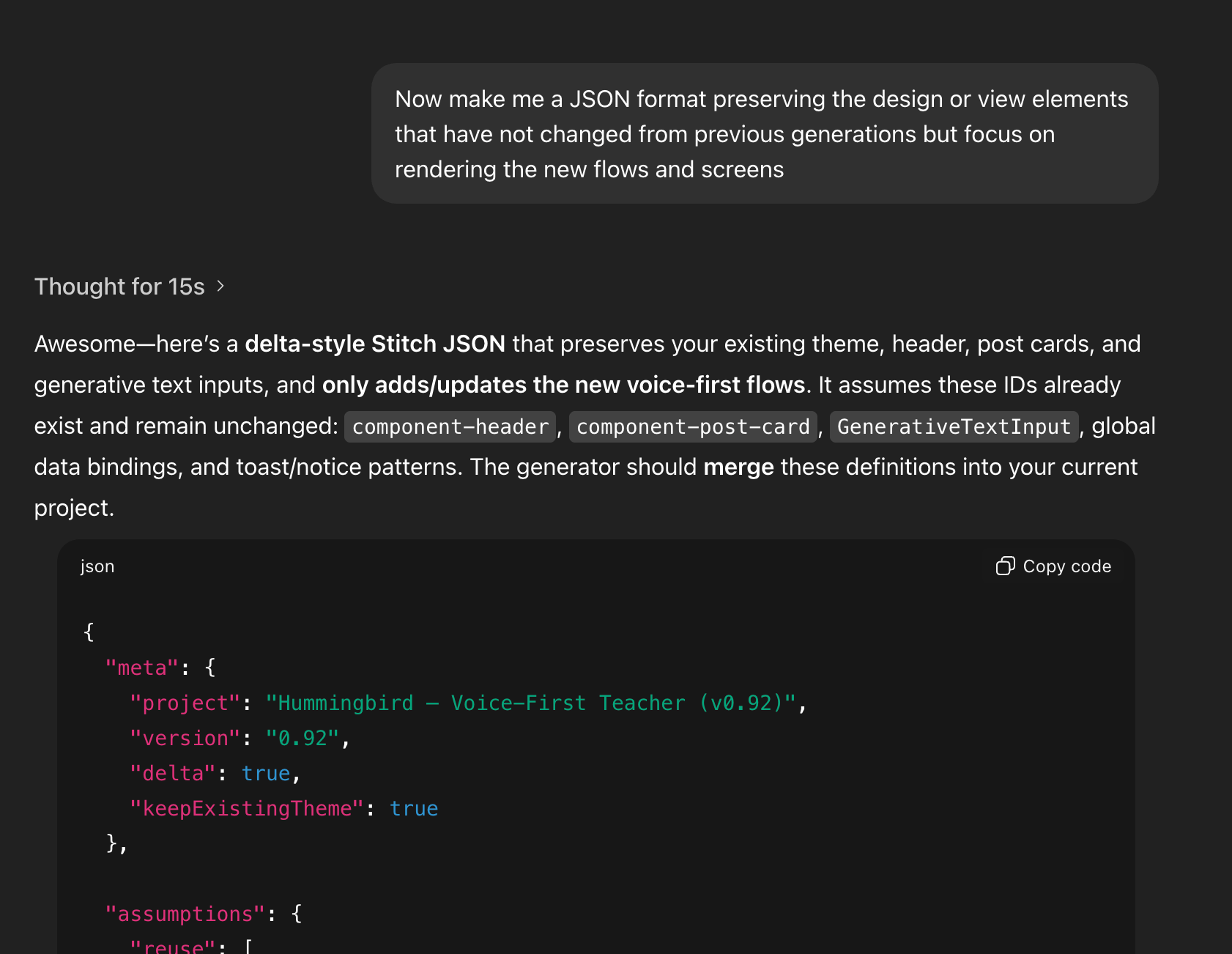
Task: Click the chevron arrow beside Thought for 15s
Action: (x=220, y=286)
